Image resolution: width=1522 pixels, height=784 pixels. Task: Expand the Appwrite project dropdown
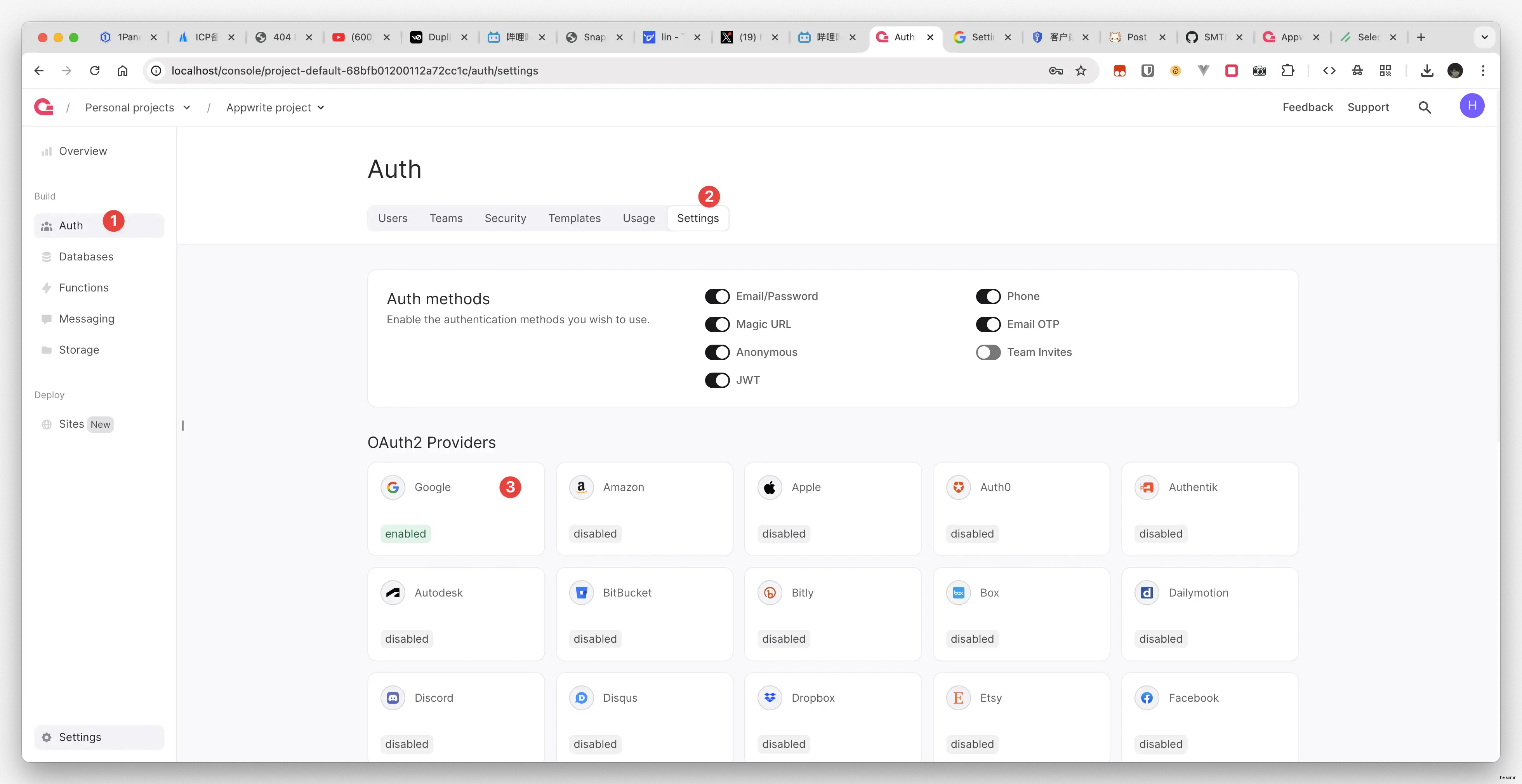[x=275, y=108]
